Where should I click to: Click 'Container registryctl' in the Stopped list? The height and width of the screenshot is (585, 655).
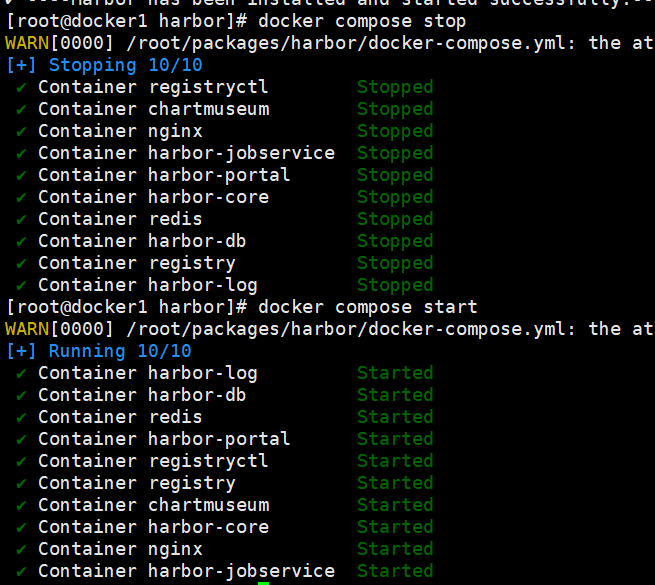click(x=153, y=87)
